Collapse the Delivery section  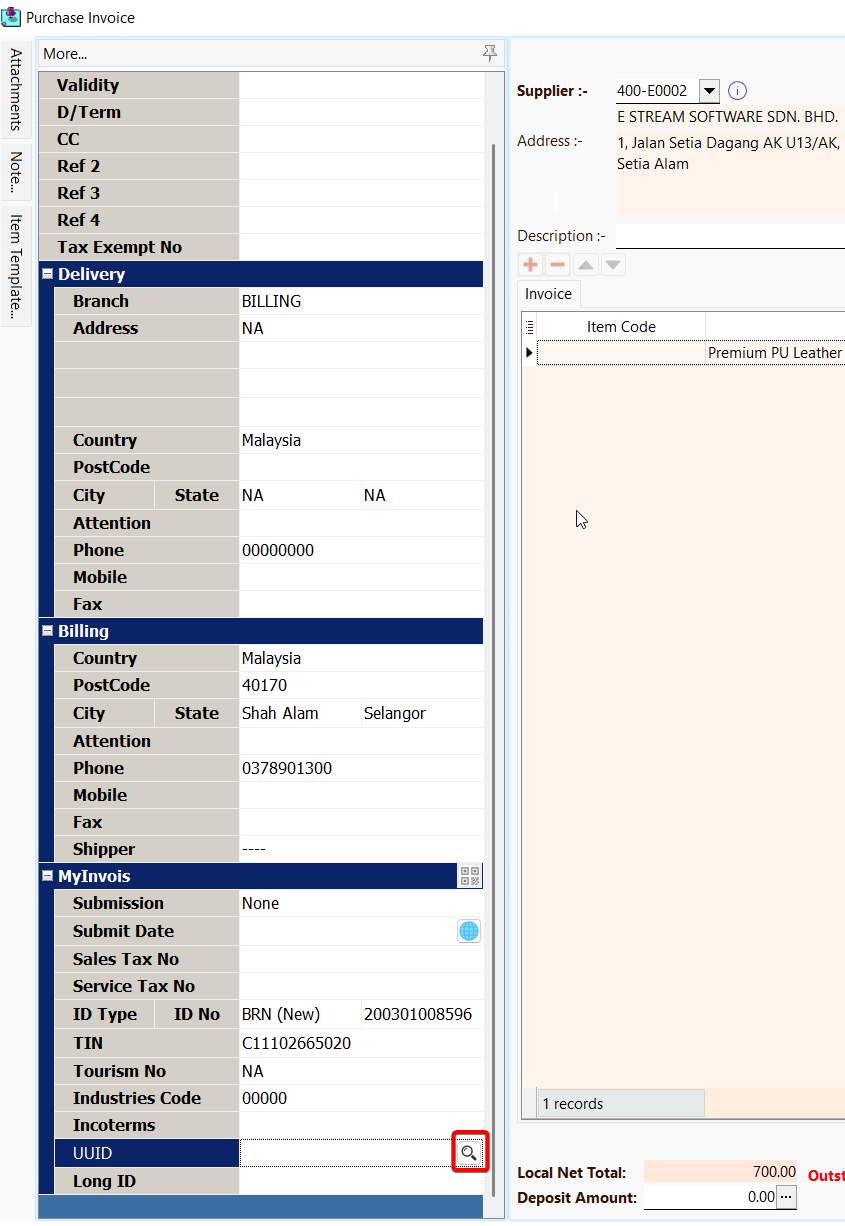[47, 274]
